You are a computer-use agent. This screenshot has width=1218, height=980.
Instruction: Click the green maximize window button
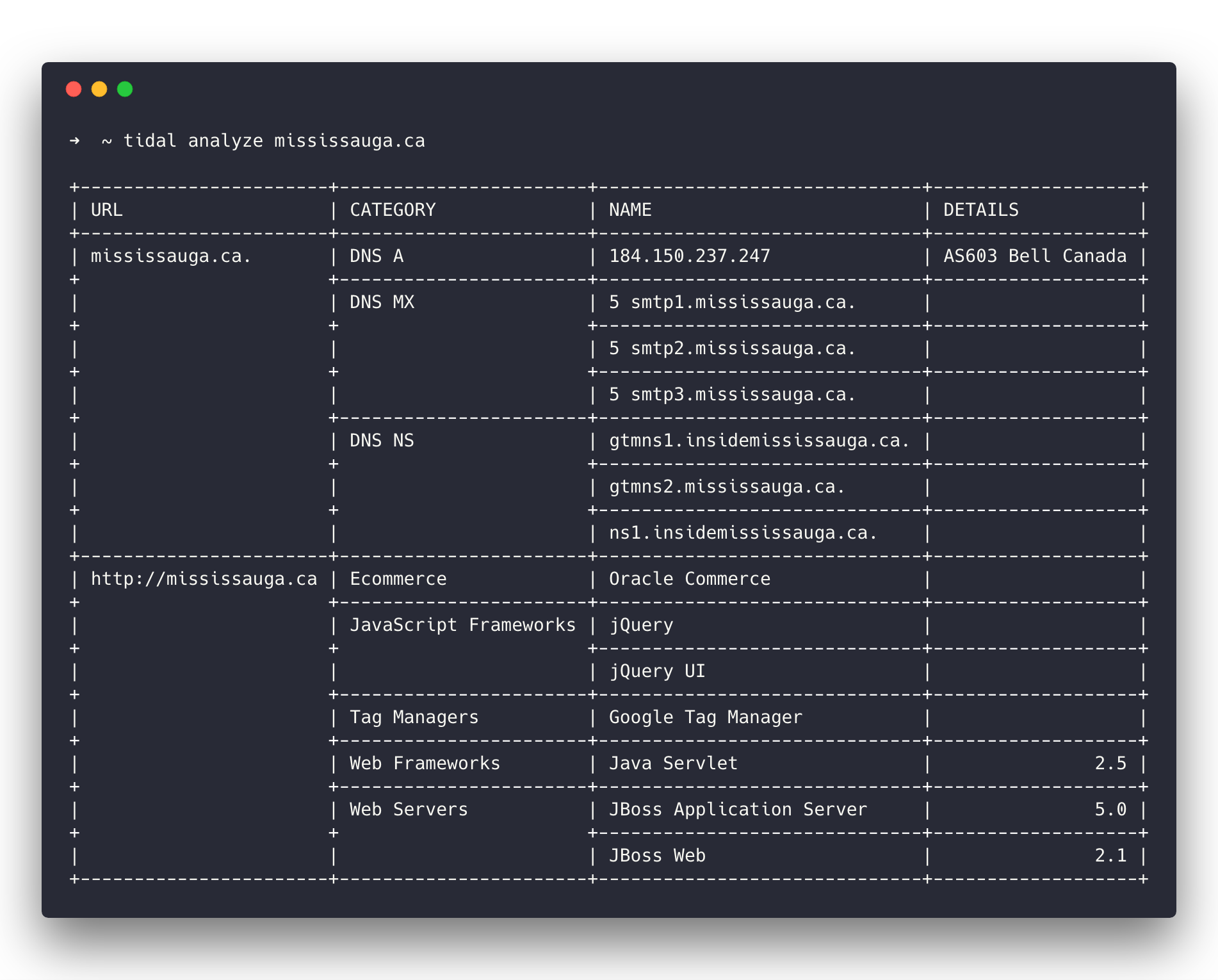click(125, 89)
